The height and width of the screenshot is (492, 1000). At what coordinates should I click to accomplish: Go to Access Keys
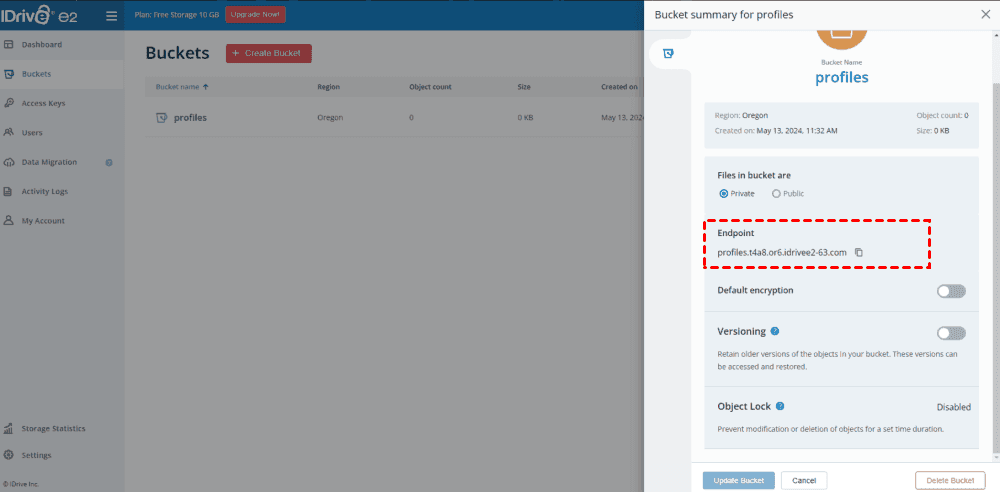(43, 103)
